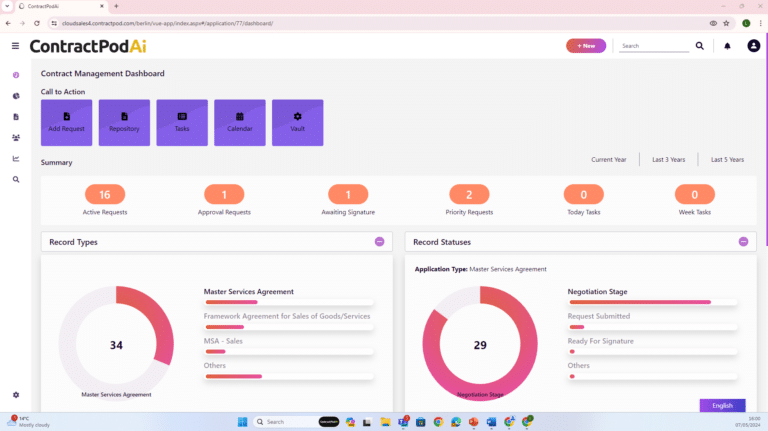Select the MSA - Sales legend entry

(x=223, y=341)
